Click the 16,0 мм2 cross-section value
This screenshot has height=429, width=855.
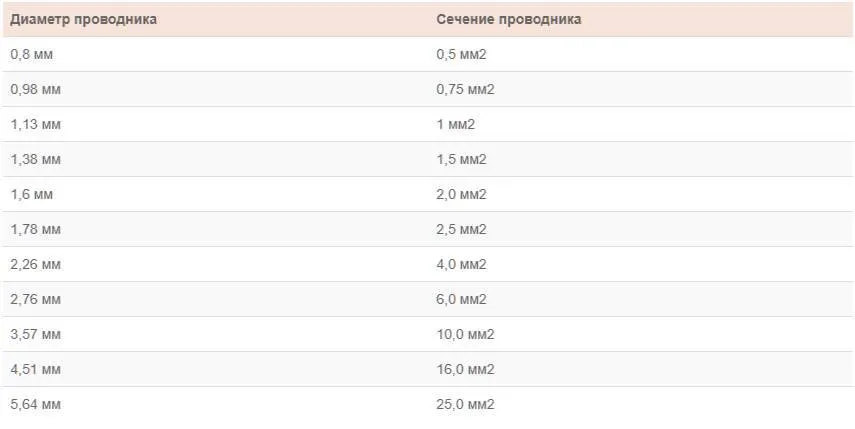click(x=465, y=369)
